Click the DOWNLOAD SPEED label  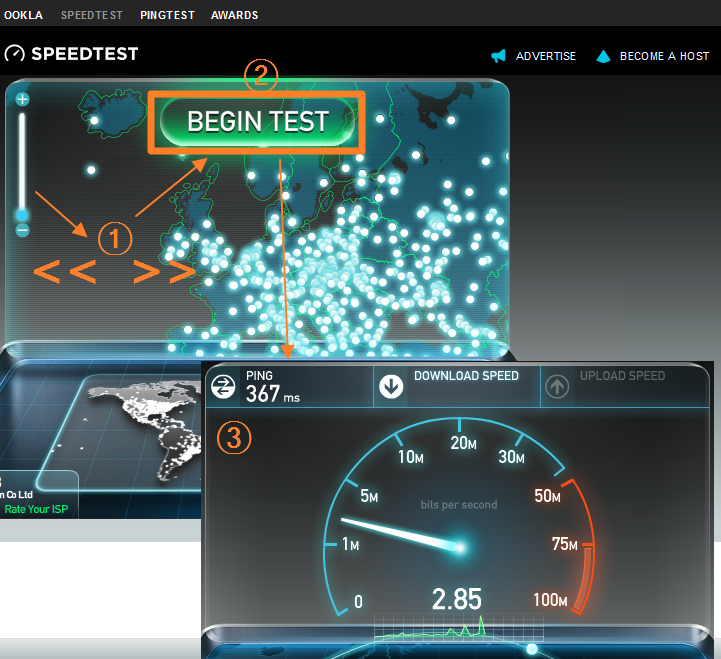(x=466, y=376)
